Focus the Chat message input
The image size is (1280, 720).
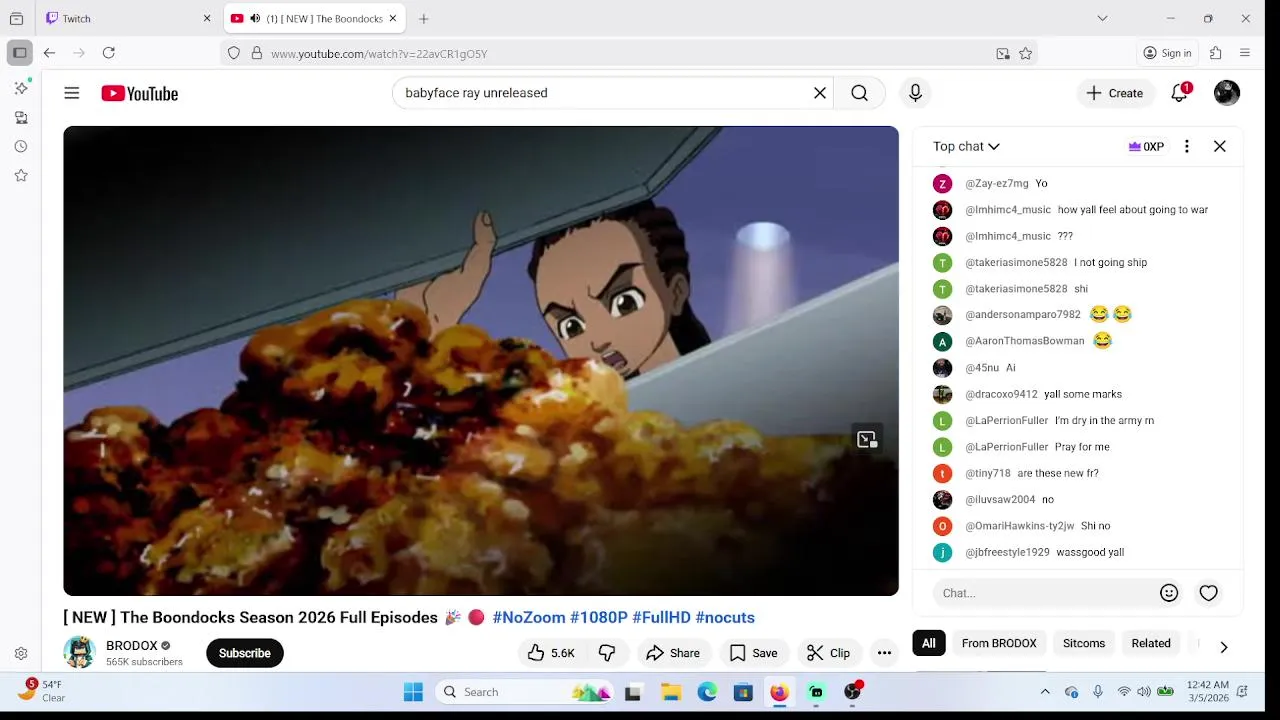click(x=1045, y=593)
